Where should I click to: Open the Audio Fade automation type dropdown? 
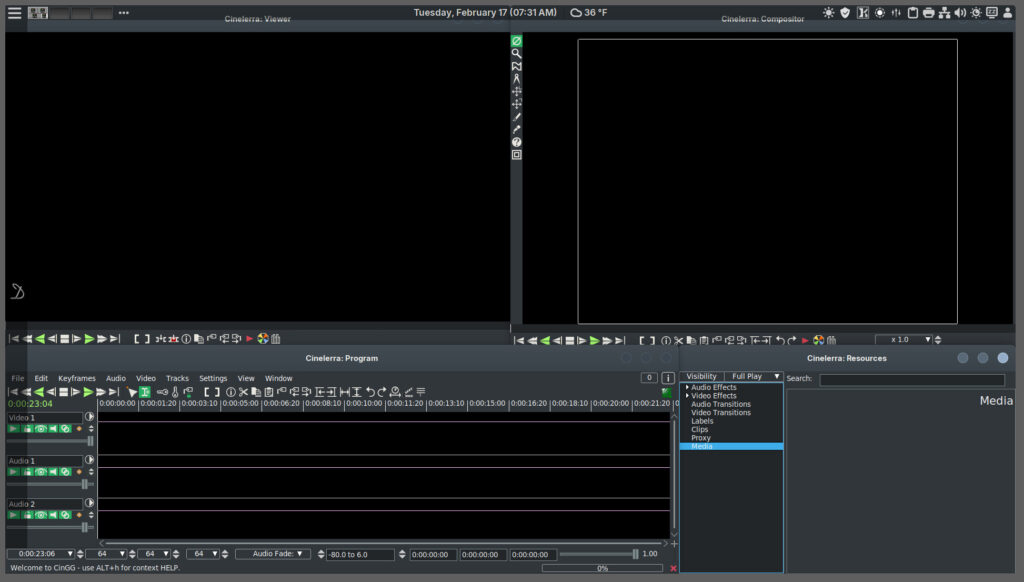point(273,554)
